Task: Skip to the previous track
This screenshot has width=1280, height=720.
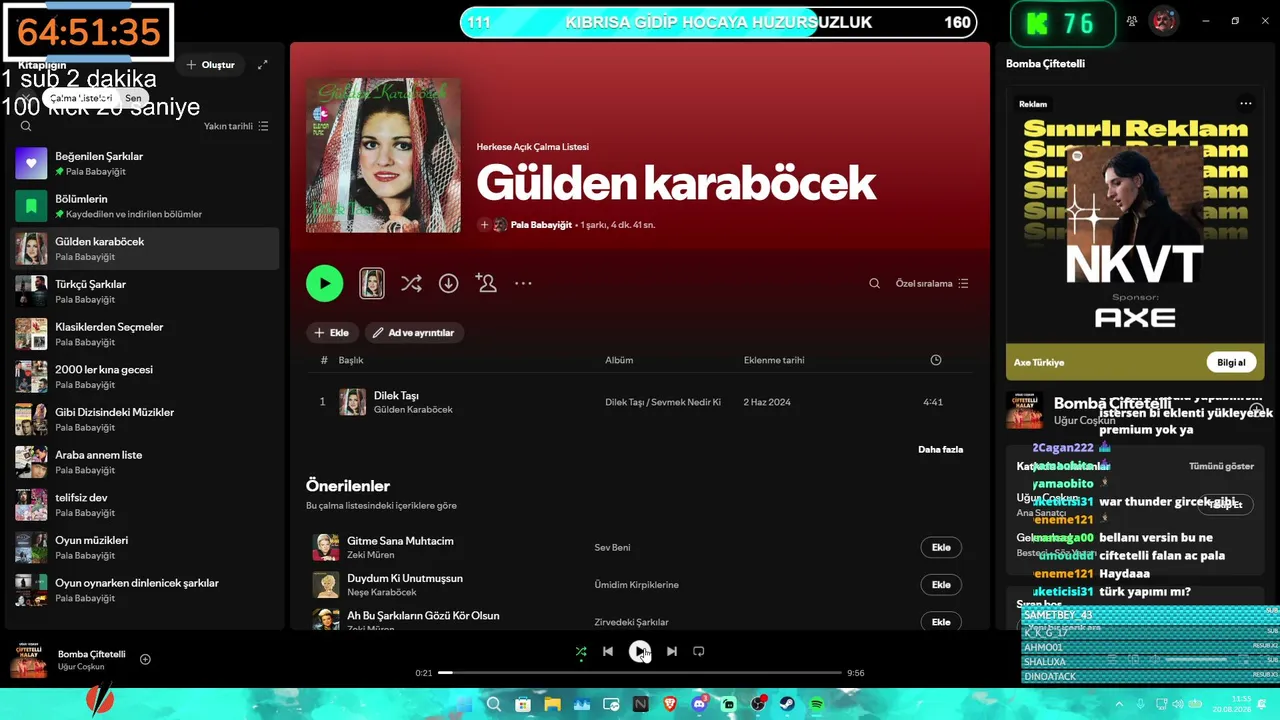Action: coord(608,651)
